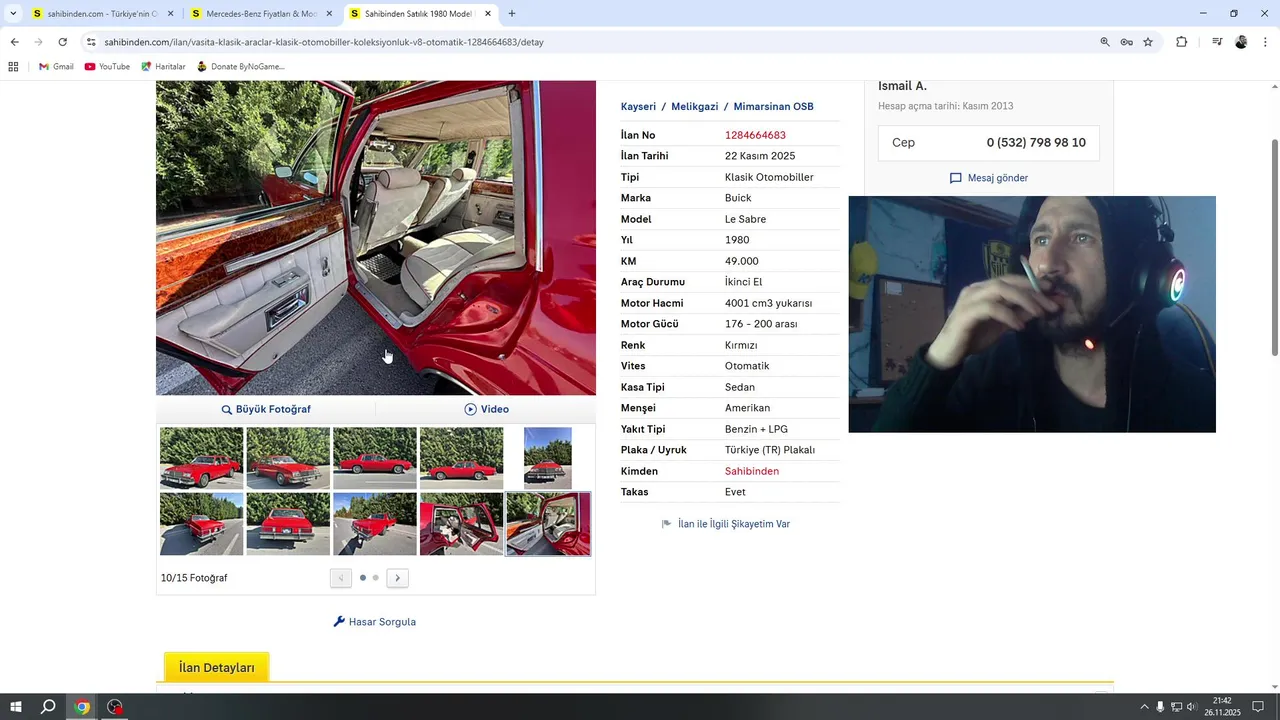Click the page vertical scrollbar
Viewport: 1280px width, 720px height.
pyautogui.click(x=1274, y=247)
